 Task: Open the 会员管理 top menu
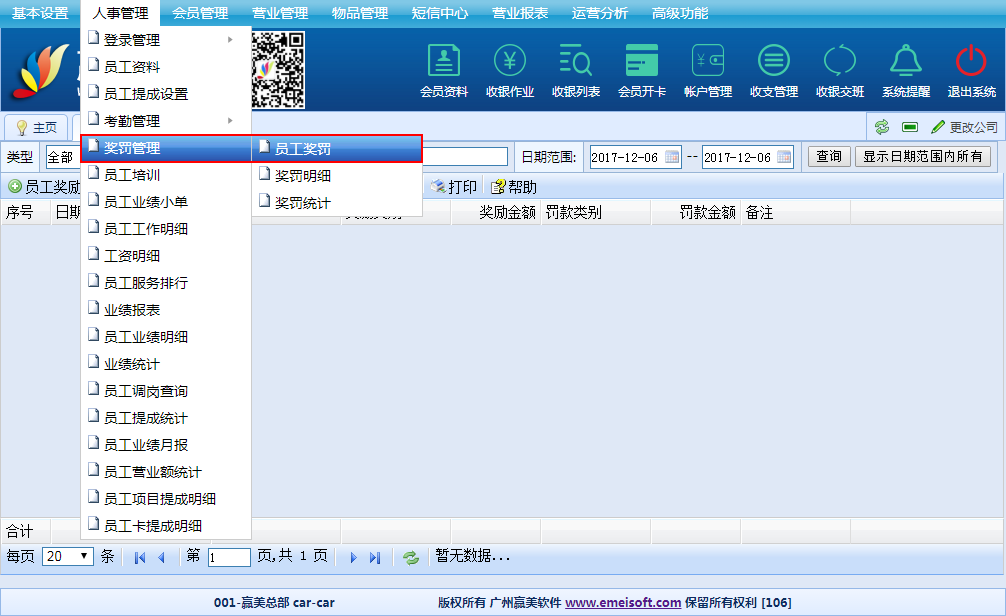(x=200, y=13)
